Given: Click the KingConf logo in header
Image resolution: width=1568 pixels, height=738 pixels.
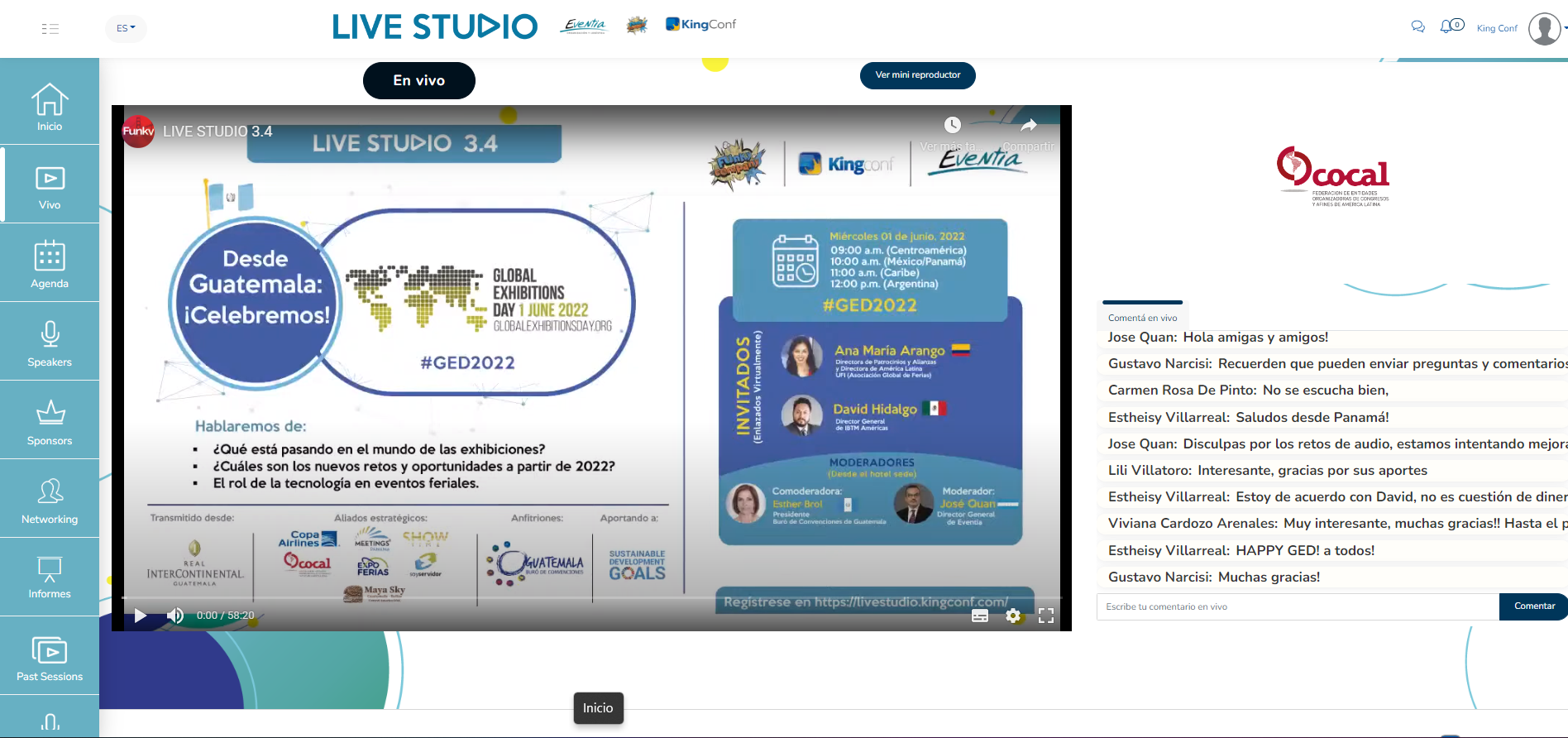Looking at the screenshot, I should (701, 24).
